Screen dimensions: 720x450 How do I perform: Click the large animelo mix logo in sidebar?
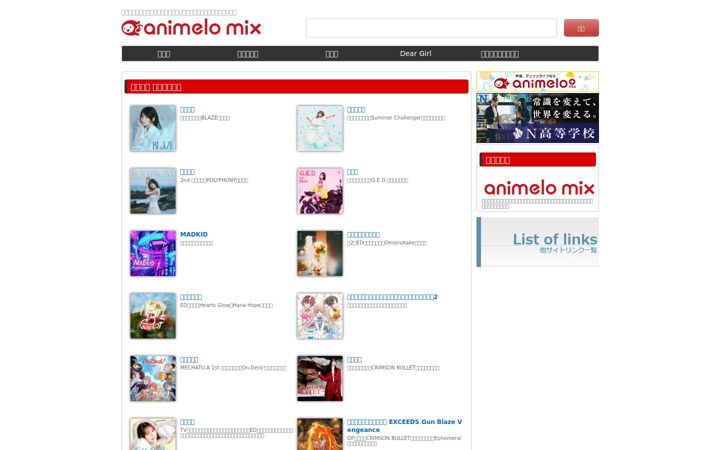(539, 188)
